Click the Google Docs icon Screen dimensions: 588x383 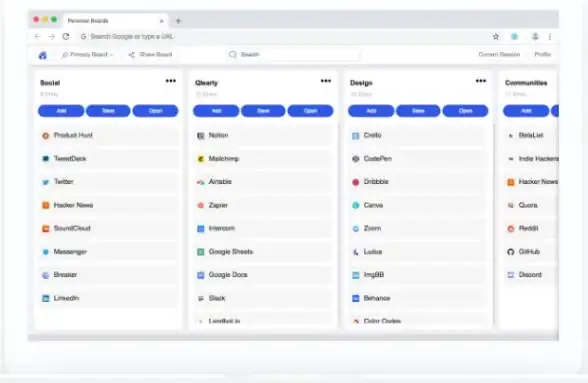pos(201,275)
